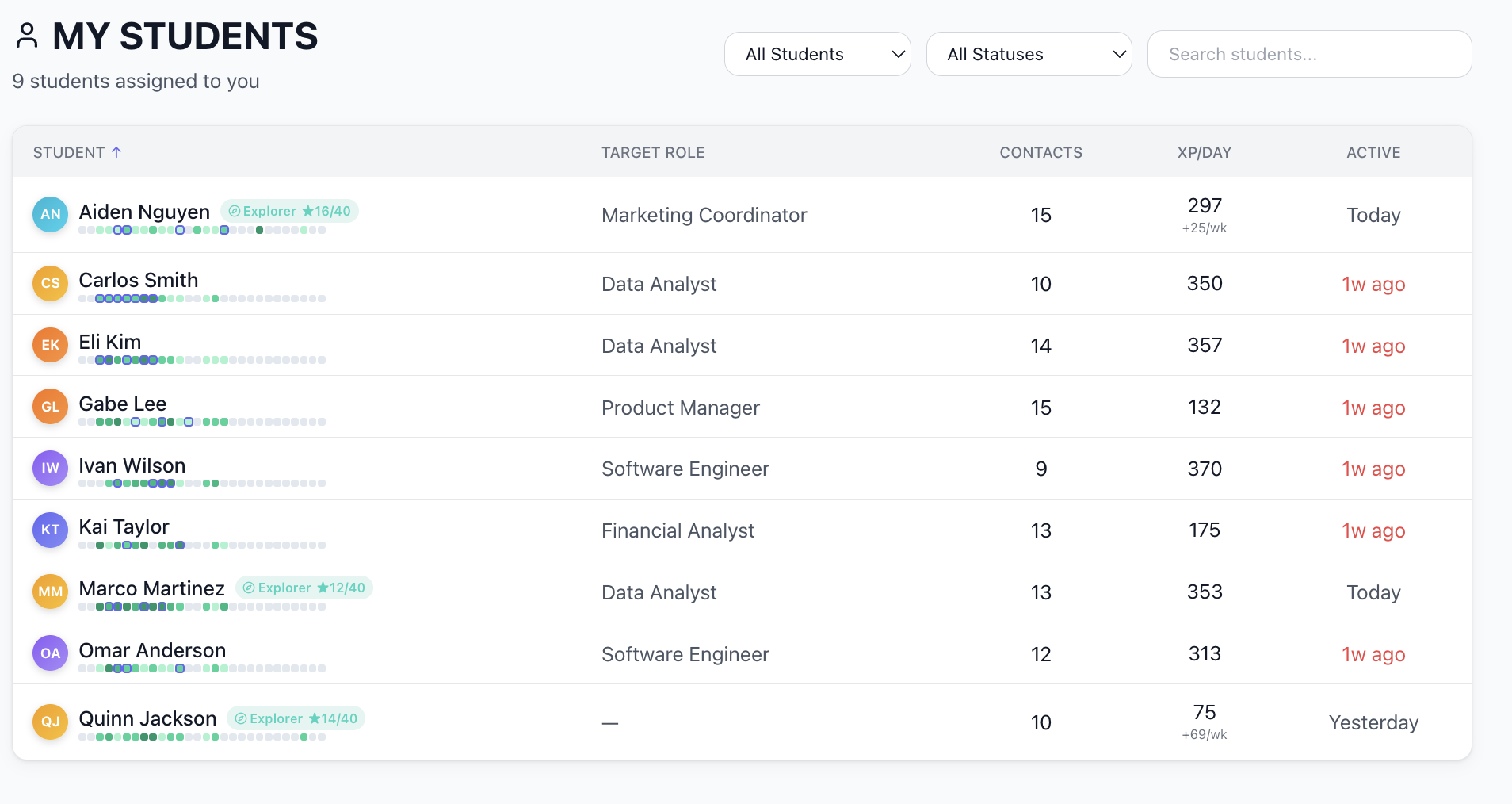Select the Product Manager role cell
1512x804 pixels.
pos(681,408)
